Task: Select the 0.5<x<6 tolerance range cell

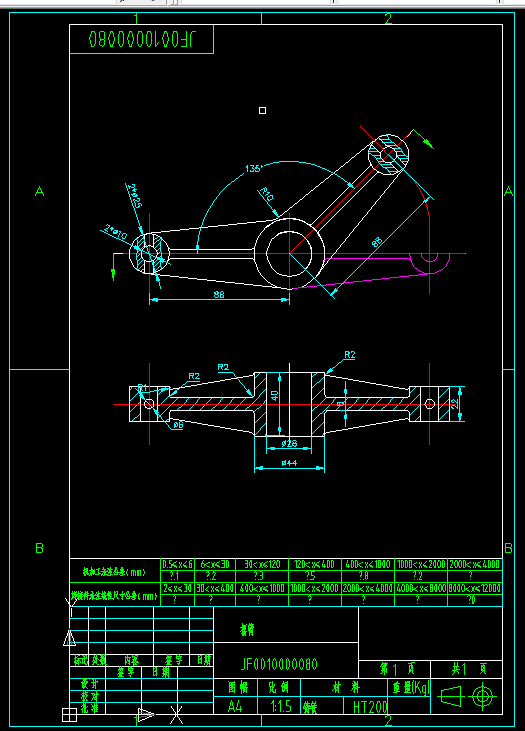Action: coord(177,564)
